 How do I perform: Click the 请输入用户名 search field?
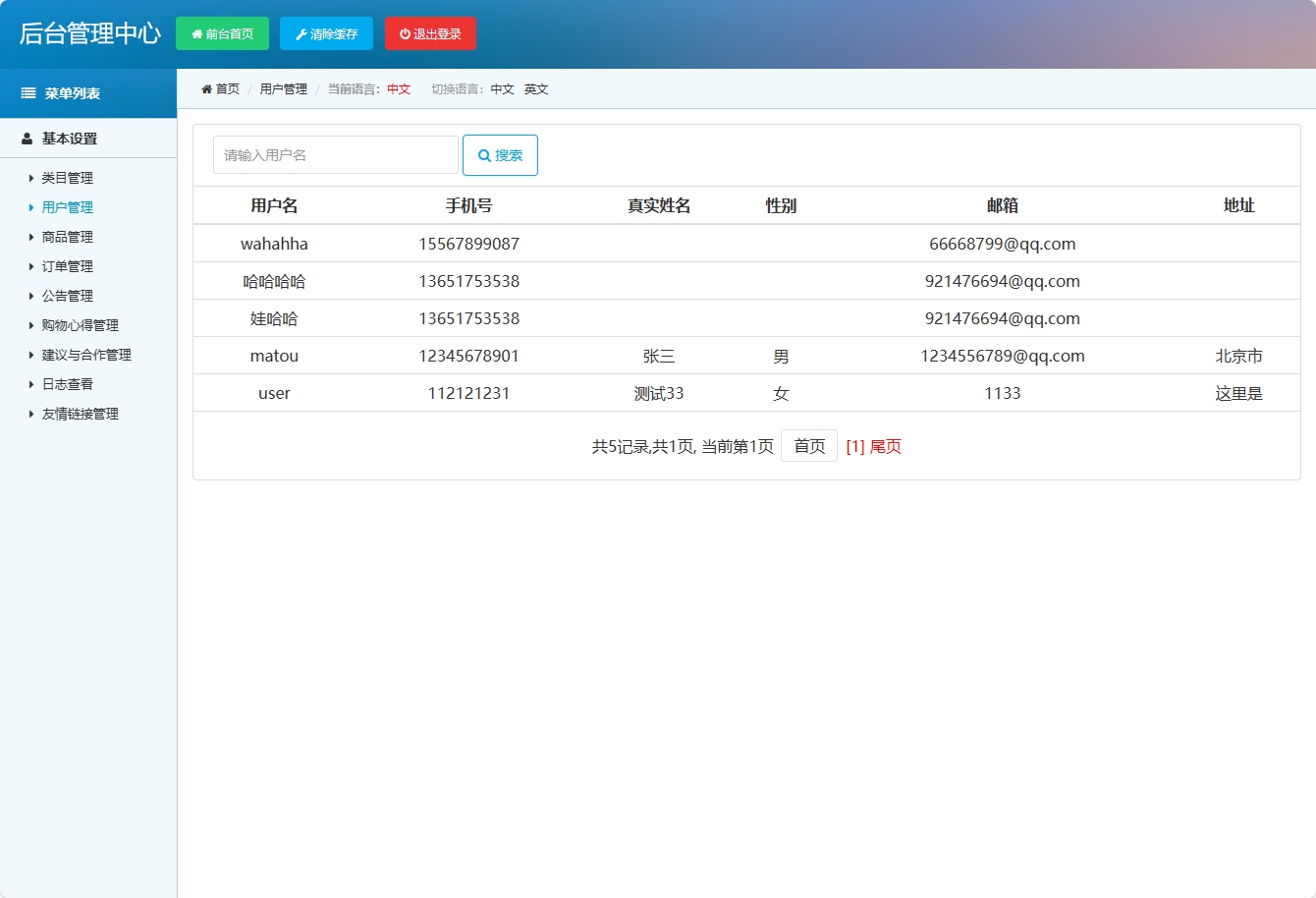coord(335,154)
